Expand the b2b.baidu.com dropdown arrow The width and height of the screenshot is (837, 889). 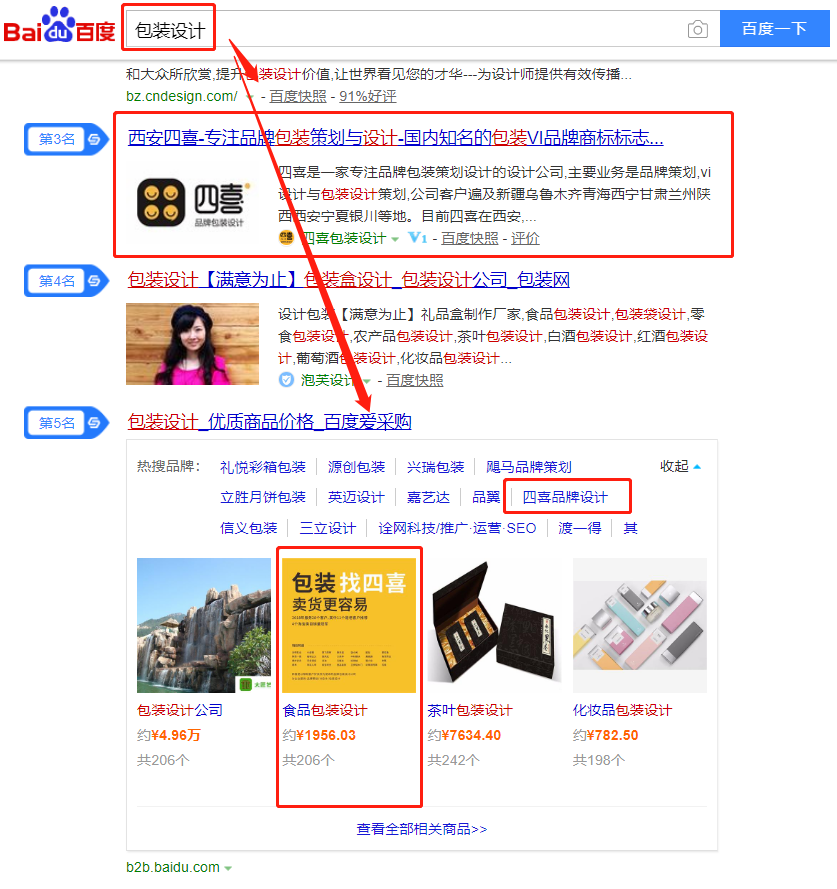tap(228, 869)
